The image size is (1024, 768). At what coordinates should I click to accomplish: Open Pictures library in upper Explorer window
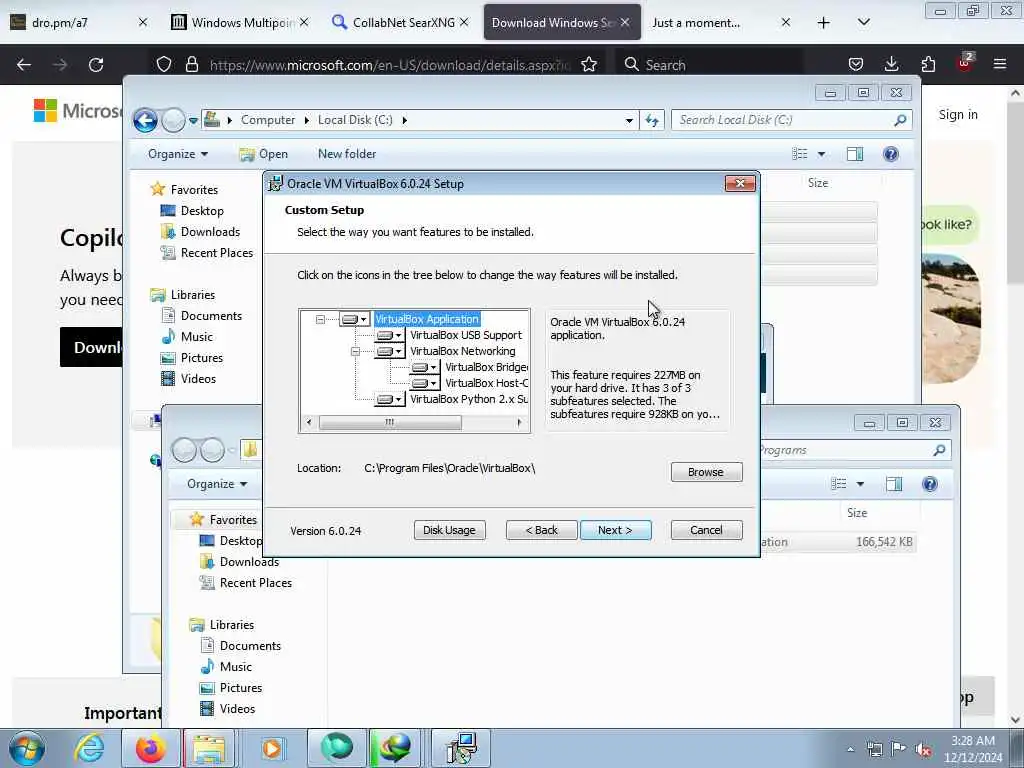click(x=193, y=358)
